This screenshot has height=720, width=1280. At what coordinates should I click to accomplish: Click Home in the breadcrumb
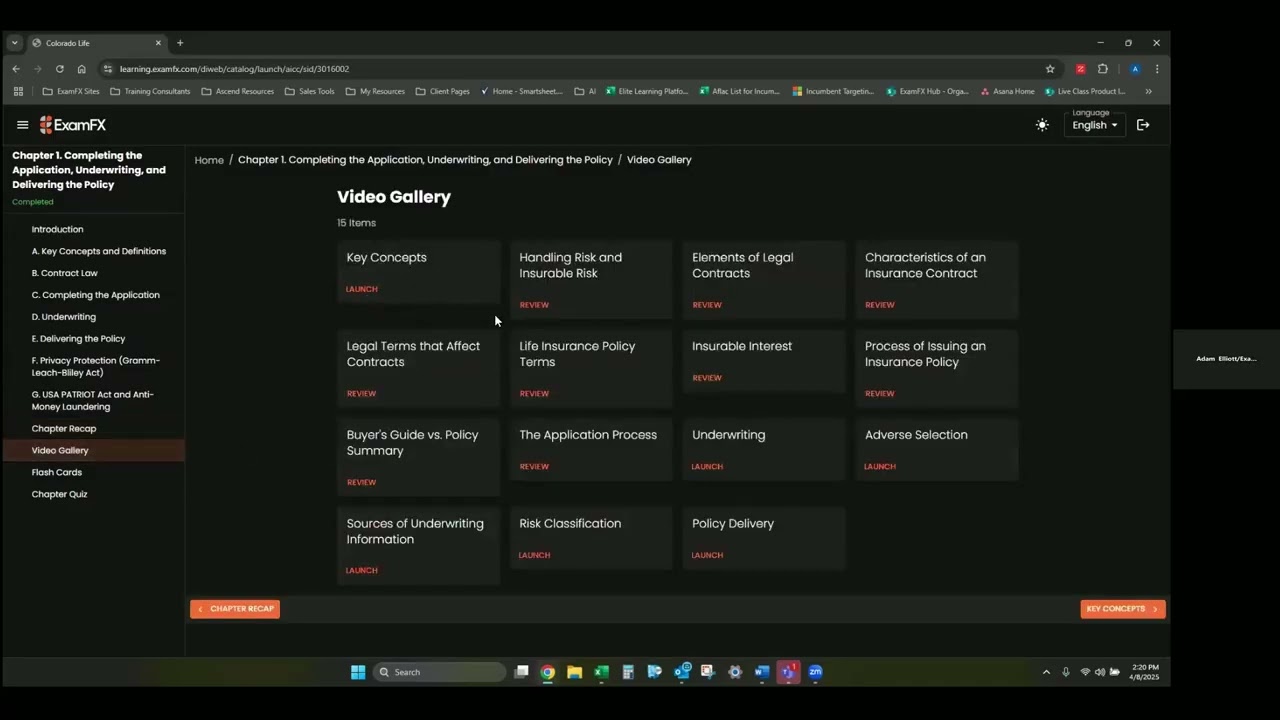209,160
